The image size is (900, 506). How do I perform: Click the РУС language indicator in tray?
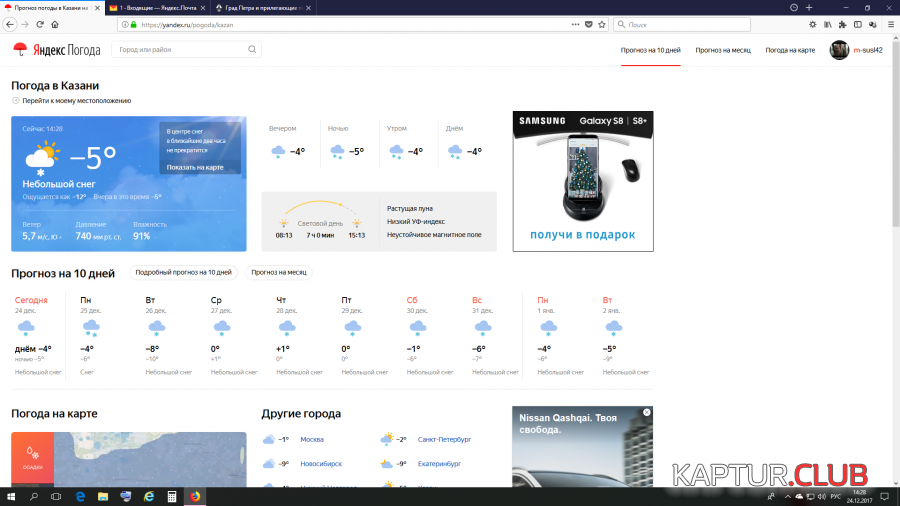836,496
